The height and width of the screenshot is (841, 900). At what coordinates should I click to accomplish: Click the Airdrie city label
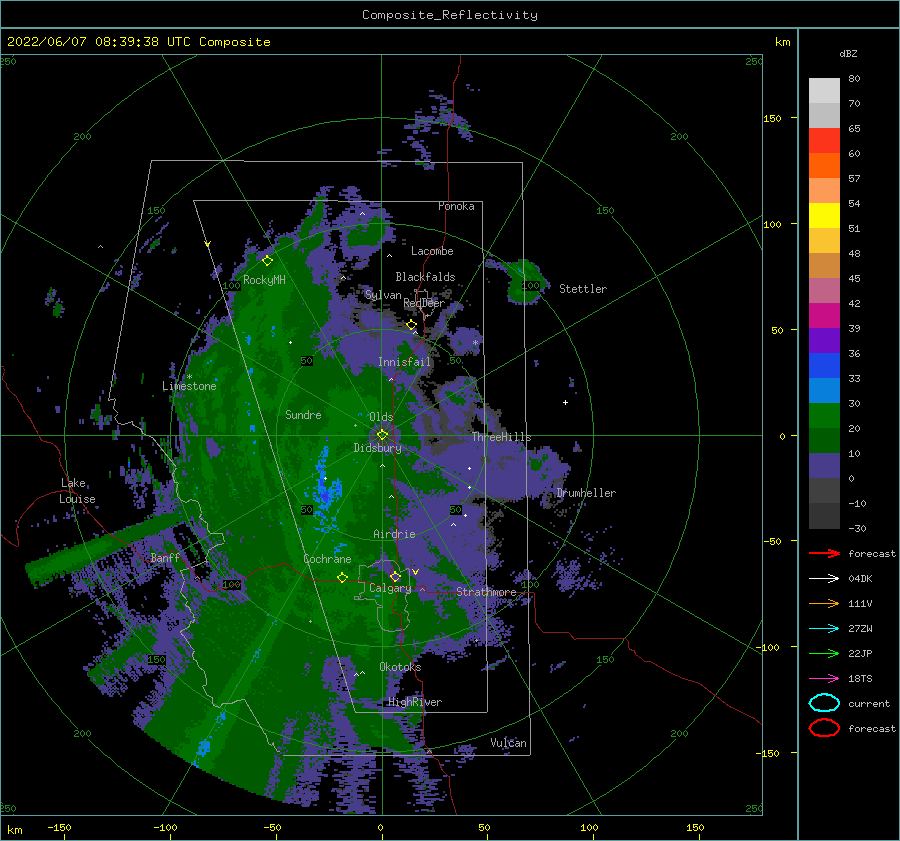point(394,534)
